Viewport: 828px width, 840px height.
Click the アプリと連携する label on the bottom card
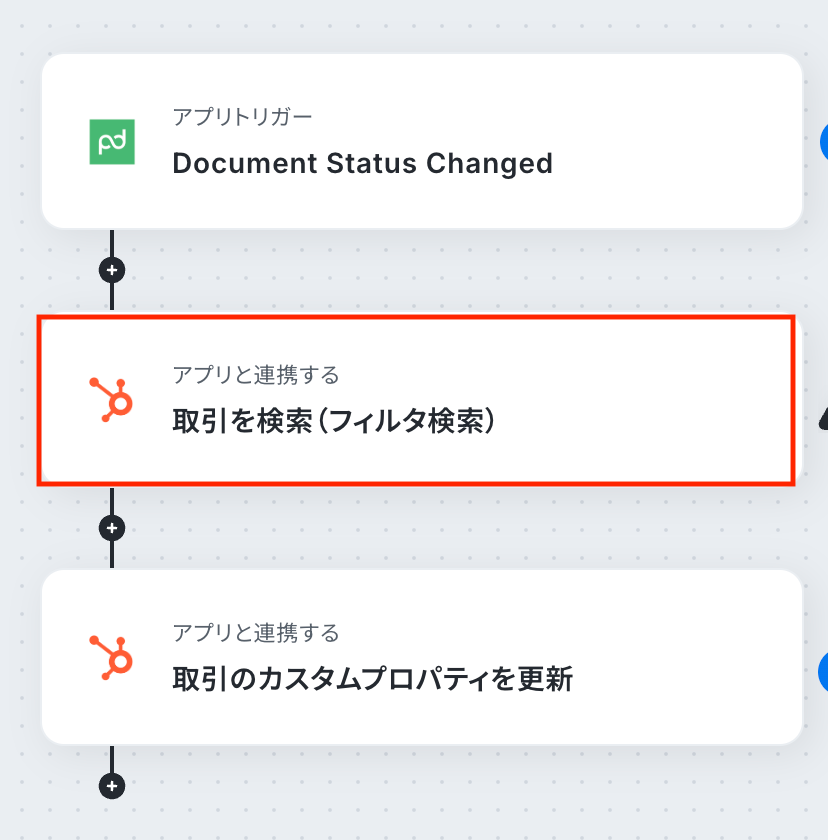tap(256, 633)
